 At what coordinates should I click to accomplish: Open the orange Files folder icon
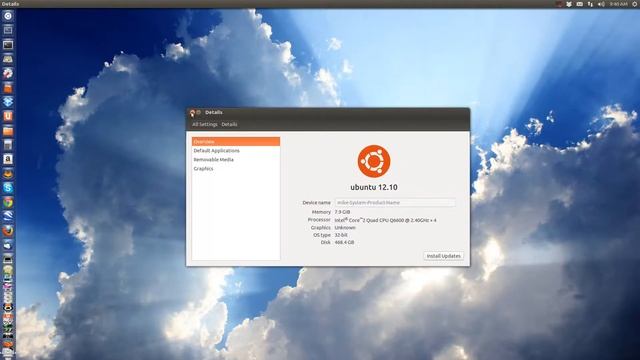coord(8,131)
